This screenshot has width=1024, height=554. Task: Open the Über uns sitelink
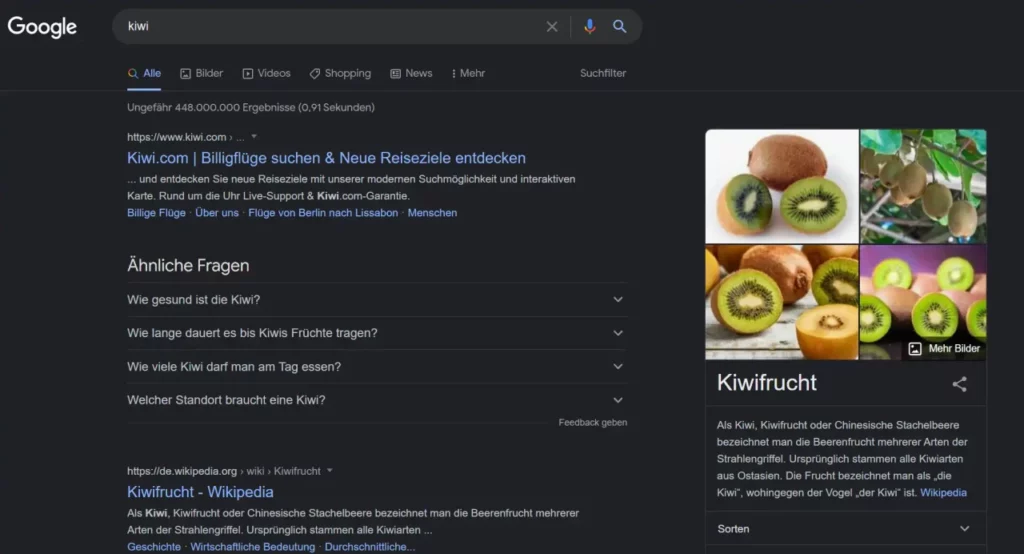[217, 213]
